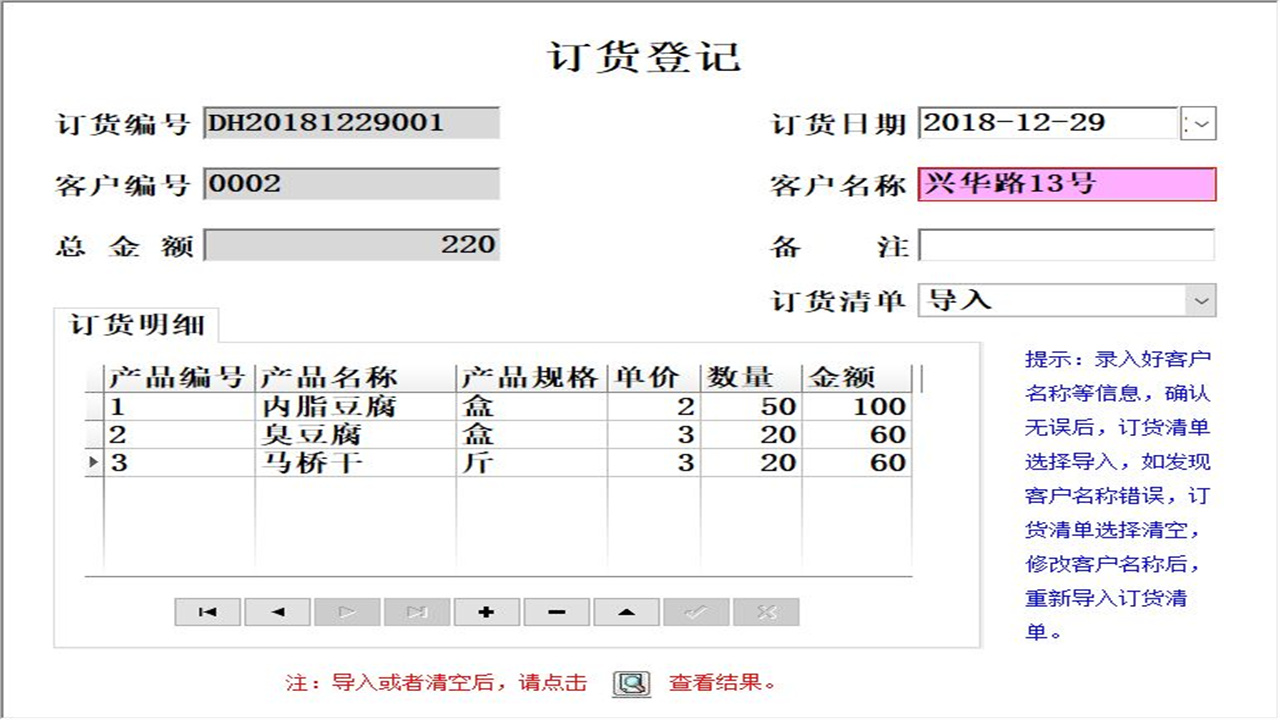Delete current row using the minus icon
Screen dimensions: 1280x720
[557, 612]
